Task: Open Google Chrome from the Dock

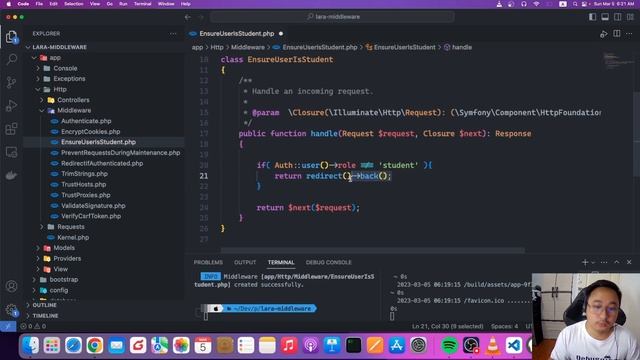Action: (x=94, y=346)
